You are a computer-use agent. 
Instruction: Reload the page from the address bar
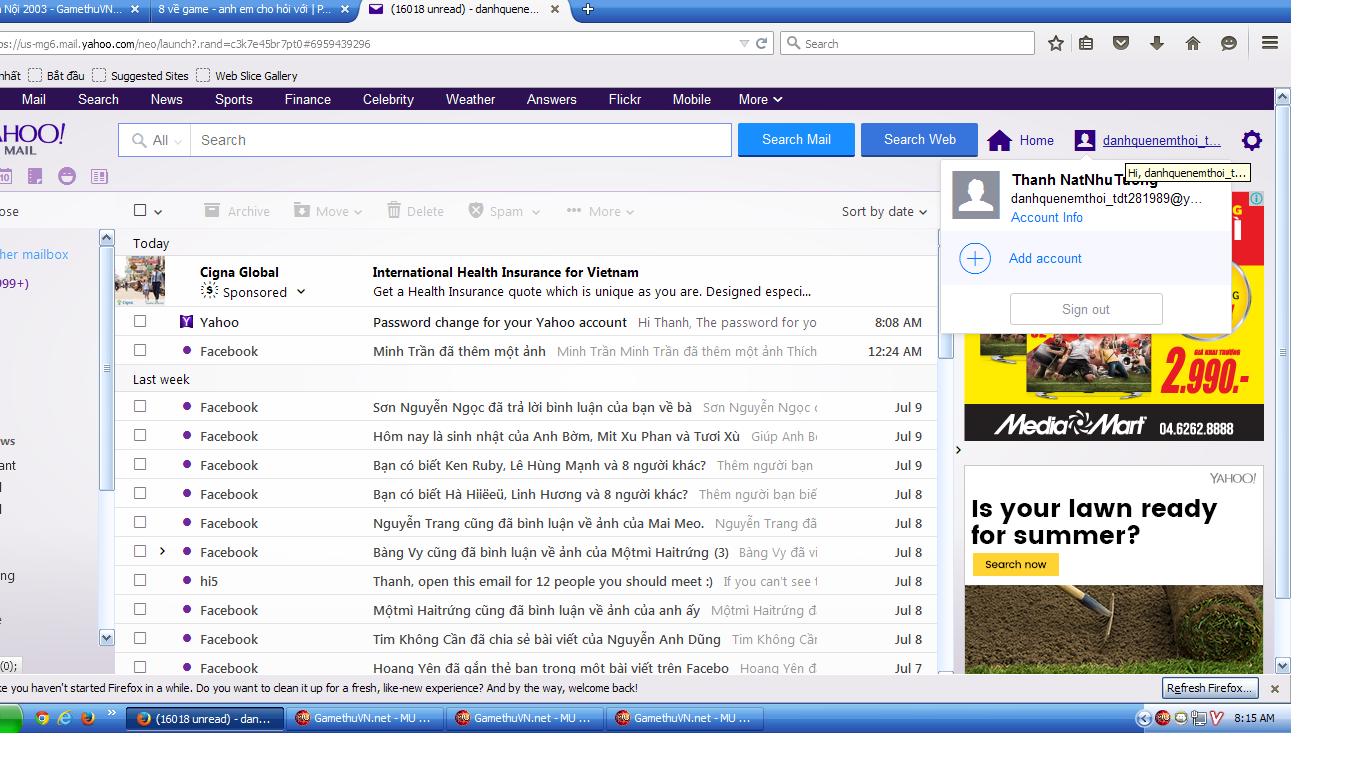pos(762,43)
